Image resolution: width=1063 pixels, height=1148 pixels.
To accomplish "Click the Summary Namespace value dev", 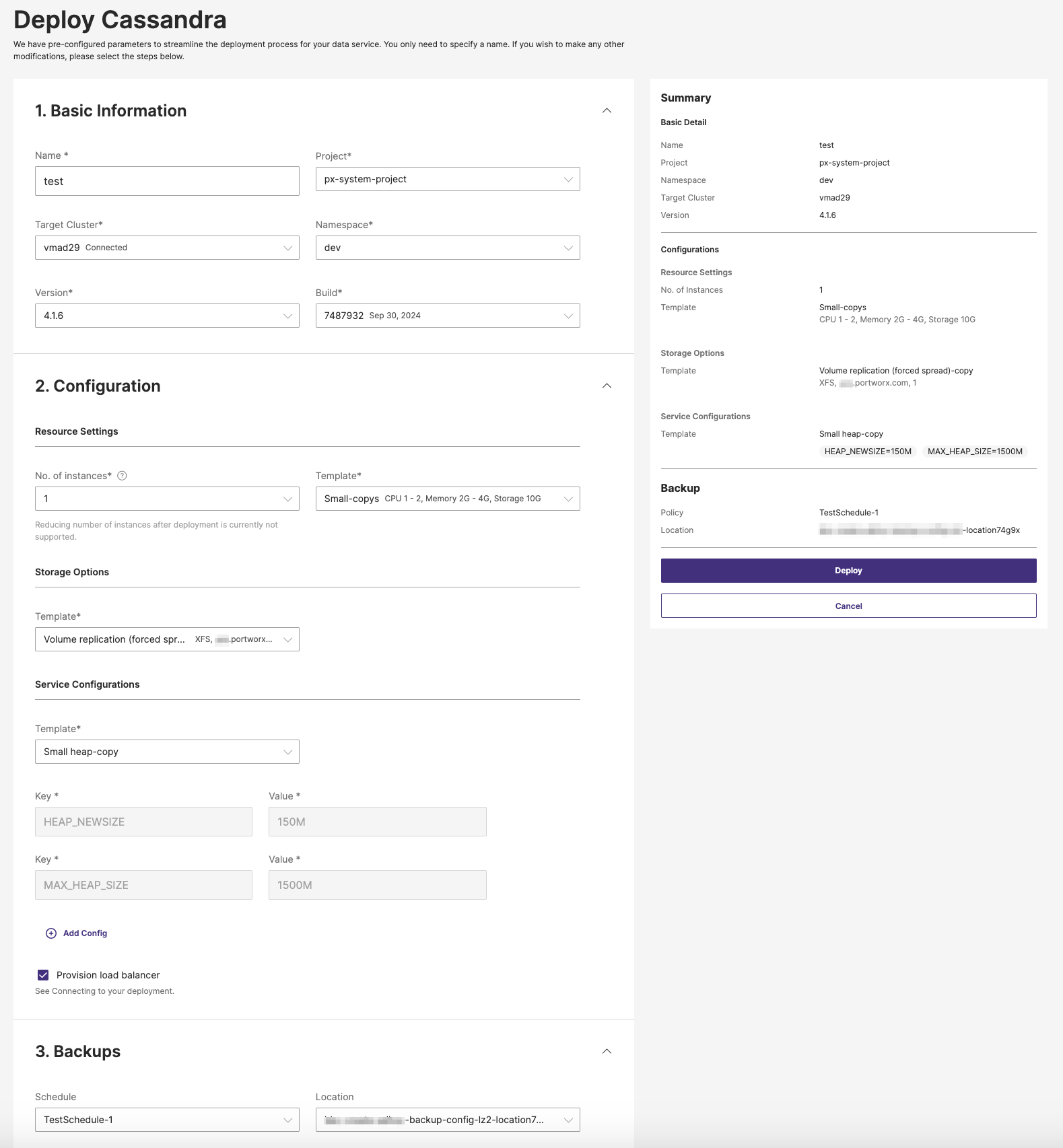I will point(826,180).
